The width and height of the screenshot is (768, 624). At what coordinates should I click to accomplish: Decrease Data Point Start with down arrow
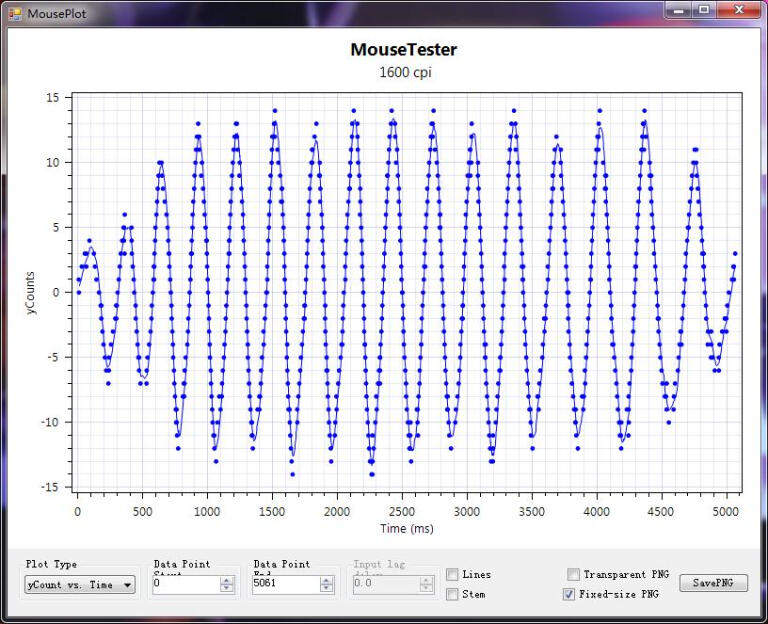(227, 588)
